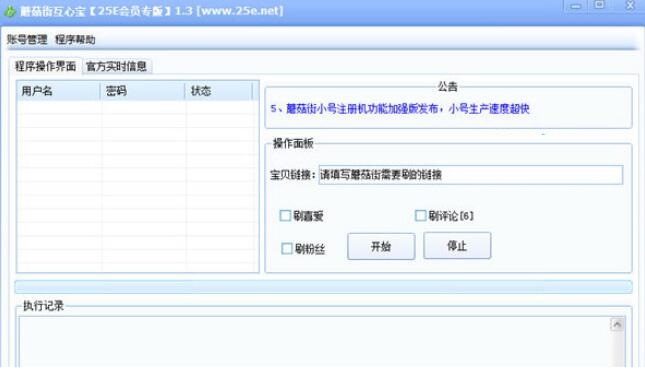Enable the 刷评论 checkbox
Screen dimensions: 645x370
pos(420,216)
